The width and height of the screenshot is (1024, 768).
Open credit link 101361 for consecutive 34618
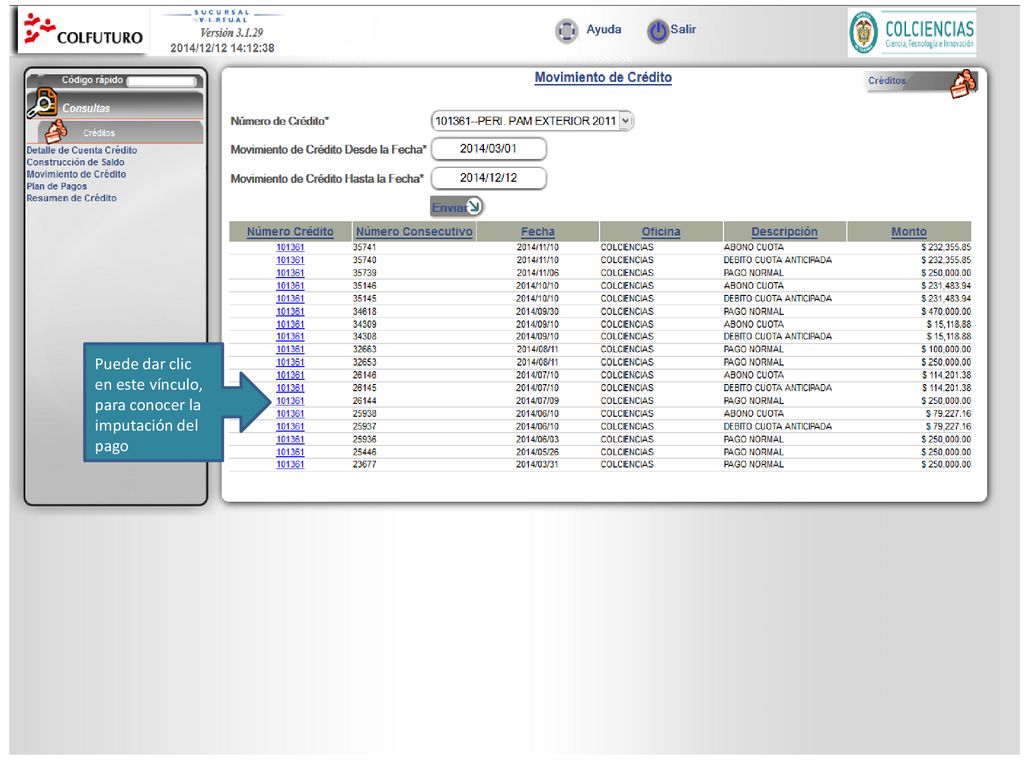coord(290,312)
